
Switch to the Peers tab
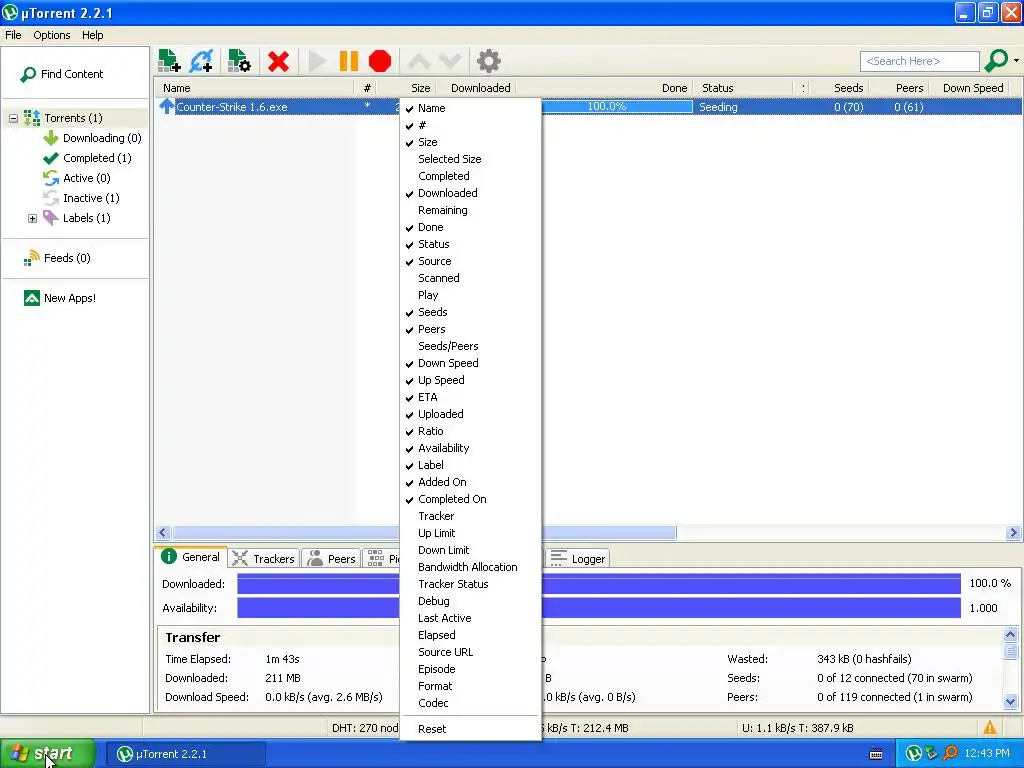click(331, 558)
